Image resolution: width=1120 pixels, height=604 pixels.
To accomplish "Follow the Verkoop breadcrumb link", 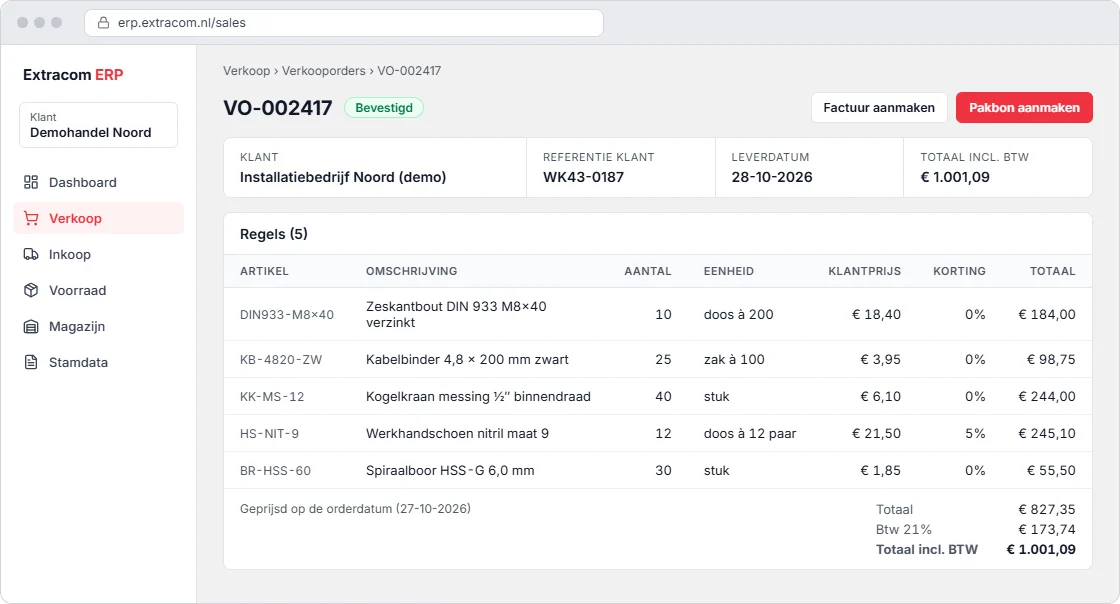I will coord(246,71).
